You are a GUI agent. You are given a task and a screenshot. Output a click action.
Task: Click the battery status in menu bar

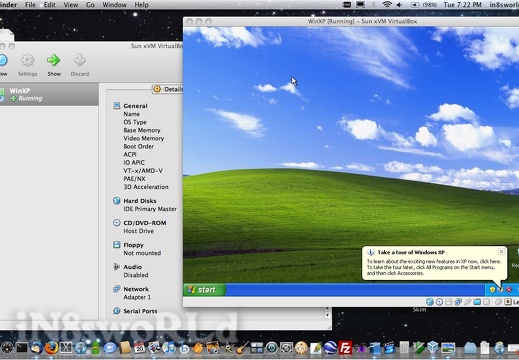[x=423, y=5]
